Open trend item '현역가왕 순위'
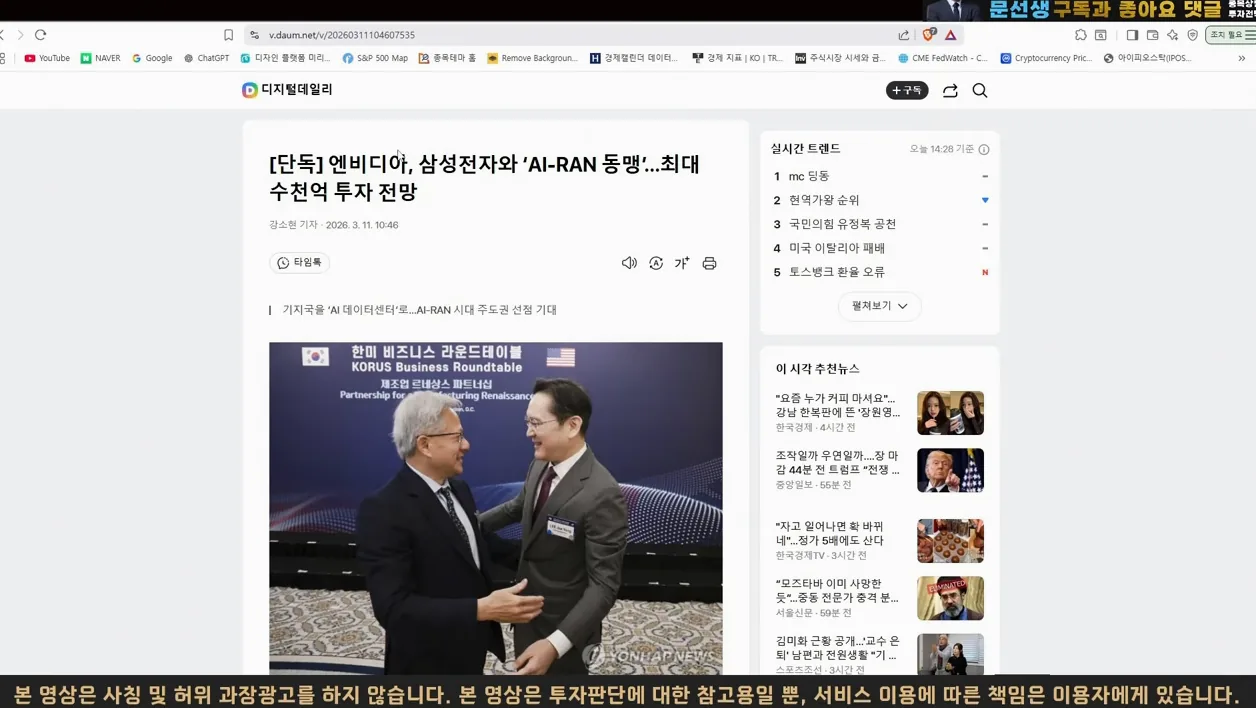 pyautogui.click(x=824, y=200)
